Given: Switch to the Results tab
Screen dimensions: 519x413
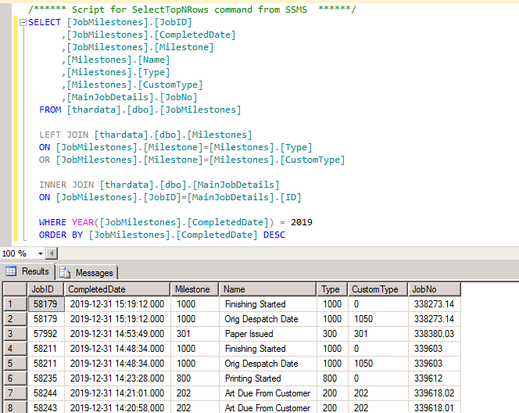Looking at the screenshot, I should [27, 271].
